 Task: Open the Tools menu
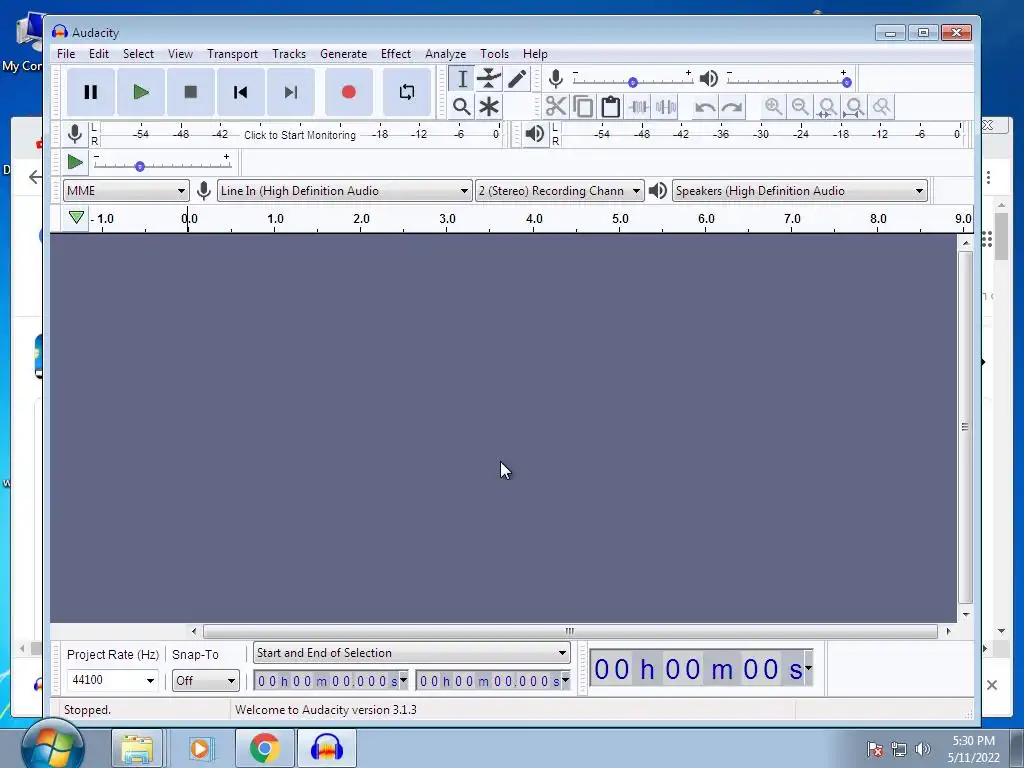coord(494,54)
